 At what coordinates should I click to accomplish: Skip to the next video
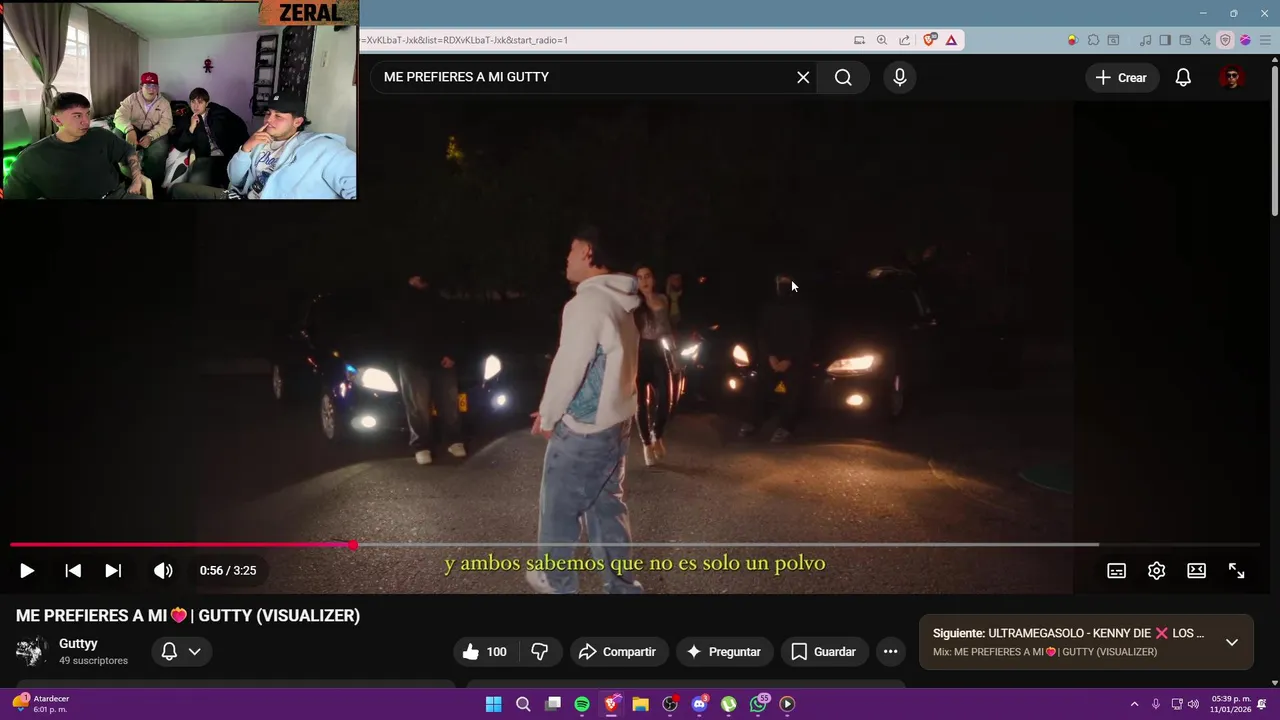coord(113,570)
